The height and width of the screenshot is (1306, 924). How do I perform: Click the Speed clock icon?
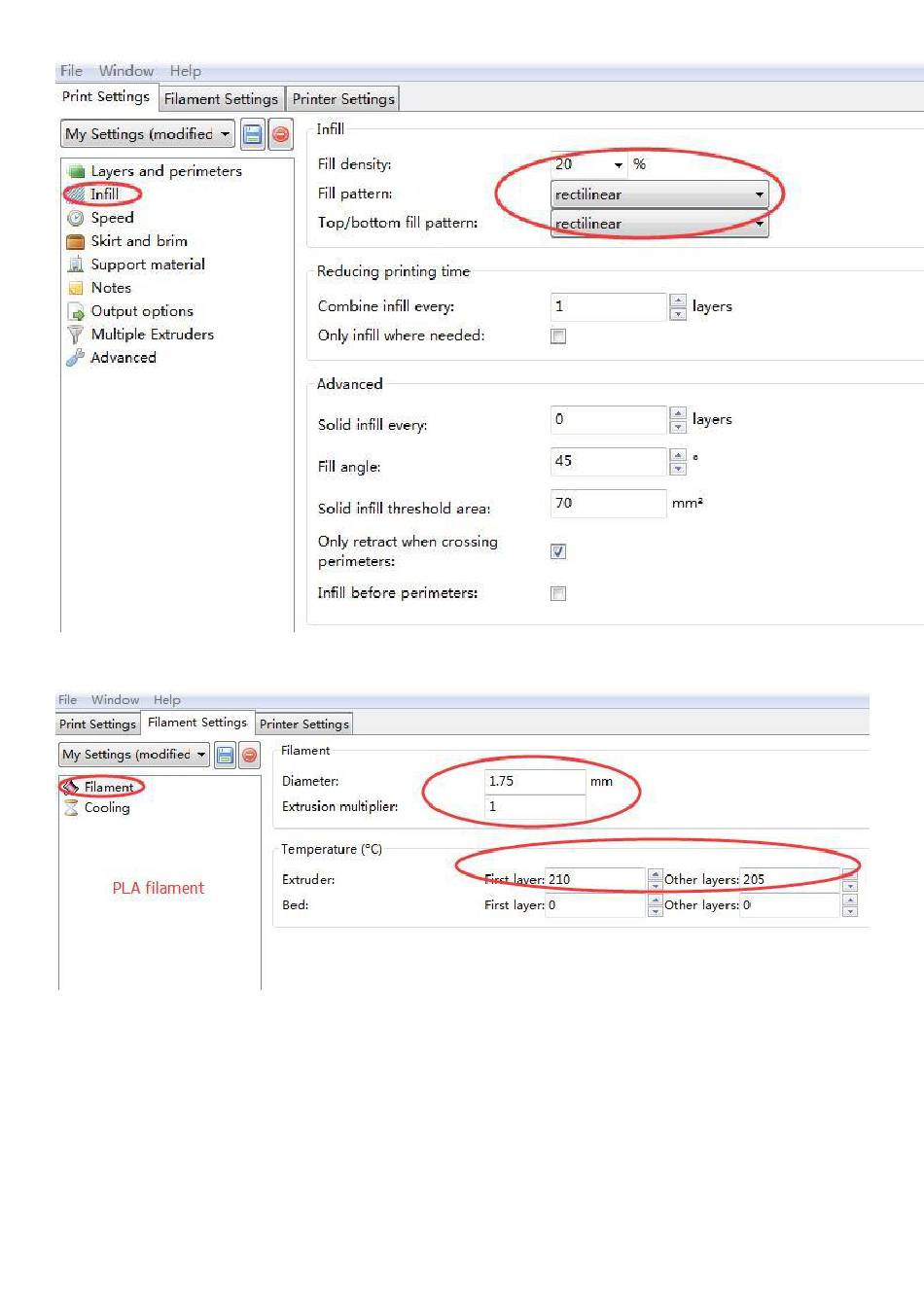[76, 218]
